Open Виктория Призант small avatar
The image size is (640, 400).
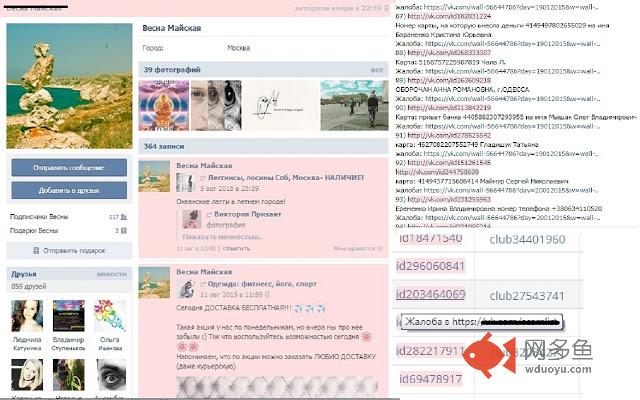(x=192, y=220)
